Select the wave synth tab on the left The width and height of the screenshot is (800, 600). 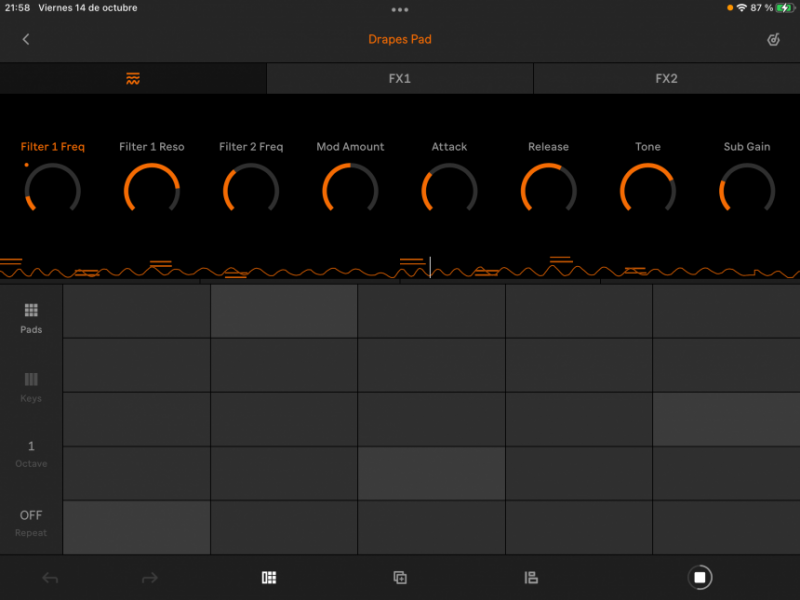133,78
